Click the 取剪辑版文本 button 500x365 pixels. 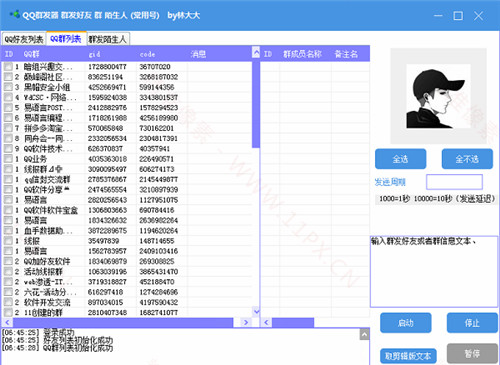(x=408, y=356)
